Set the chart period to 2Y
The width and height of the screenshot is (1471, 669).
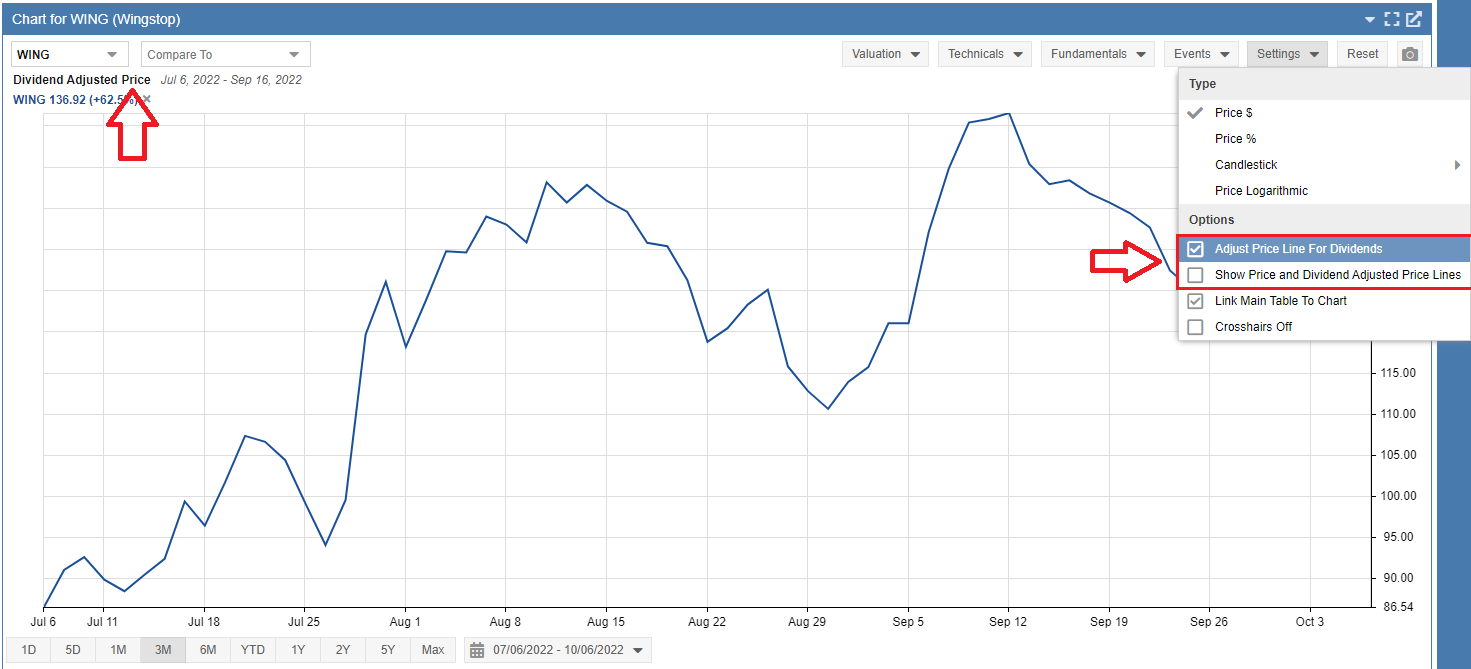point(343,650)
